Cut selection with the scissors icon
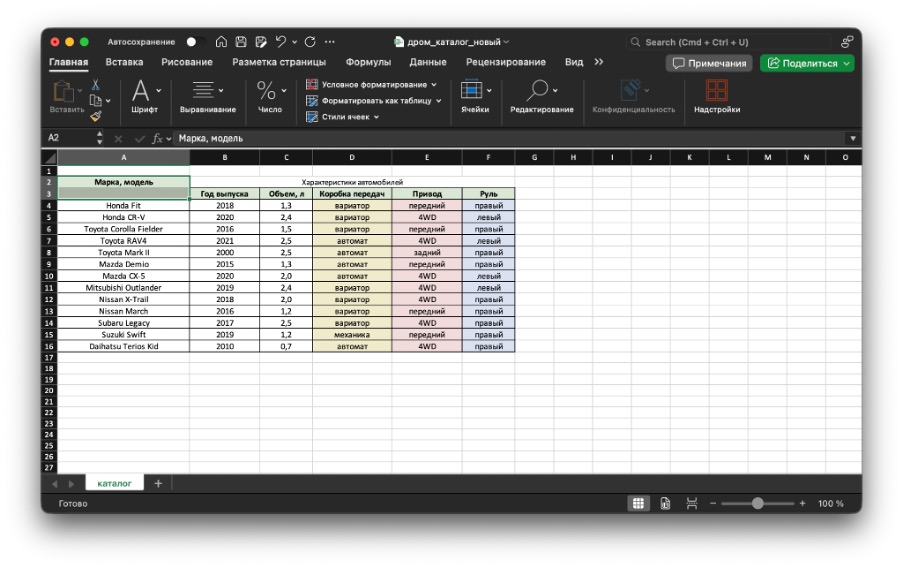This screenshot has width=904, height=568. pyautogui.click(x=96, y=85)
